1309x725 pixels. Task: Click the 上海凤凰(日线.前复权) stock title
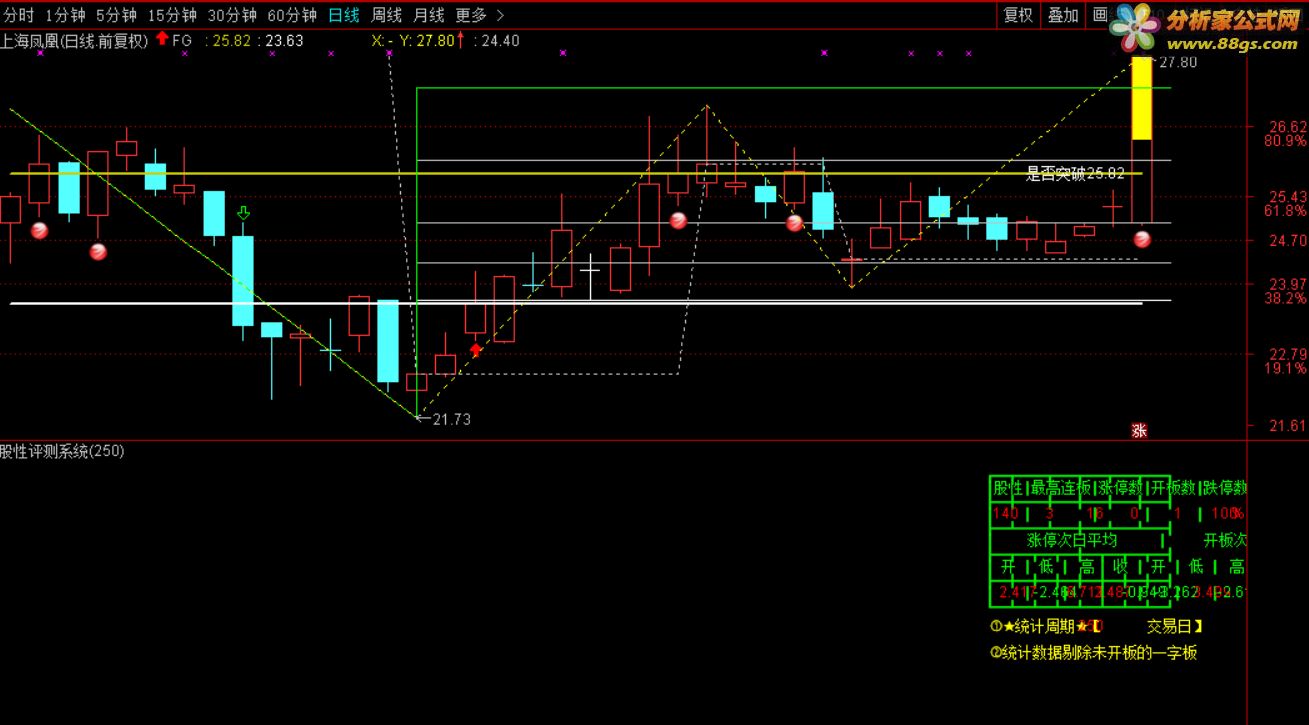(x=74, y=41)
